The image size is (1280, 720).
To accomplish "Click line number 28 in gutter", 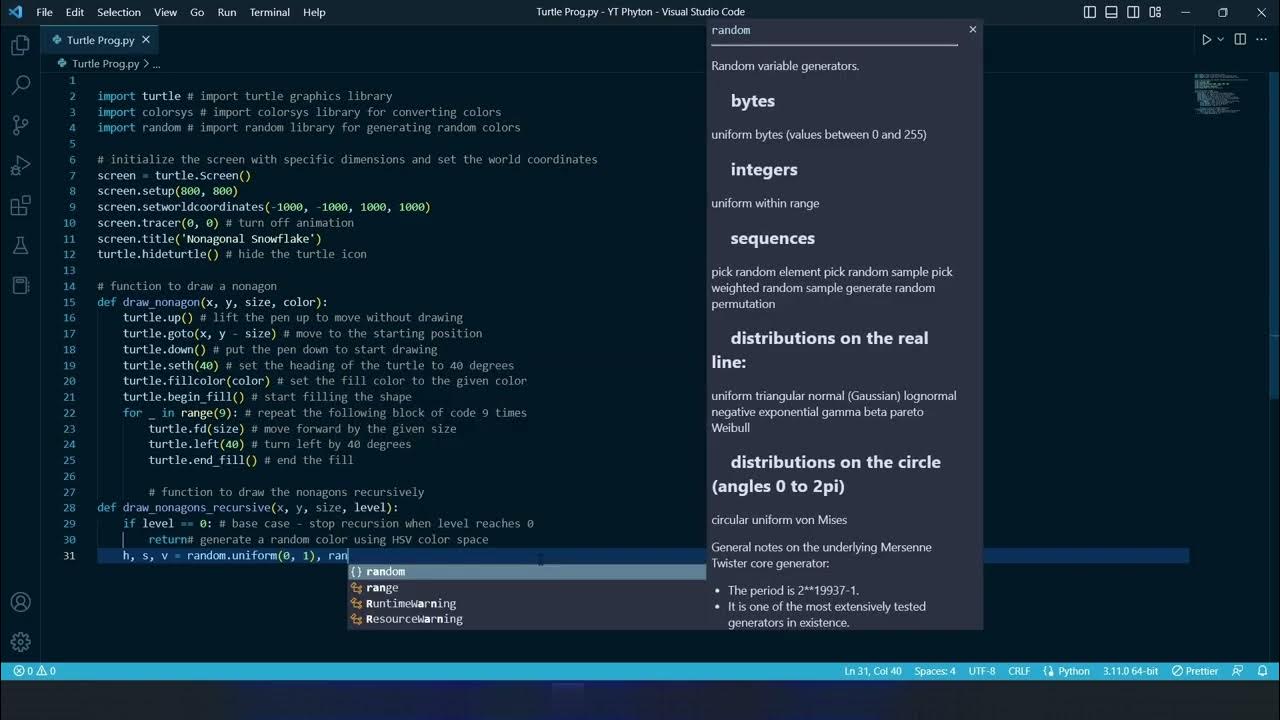I will (x=69, y=508).
